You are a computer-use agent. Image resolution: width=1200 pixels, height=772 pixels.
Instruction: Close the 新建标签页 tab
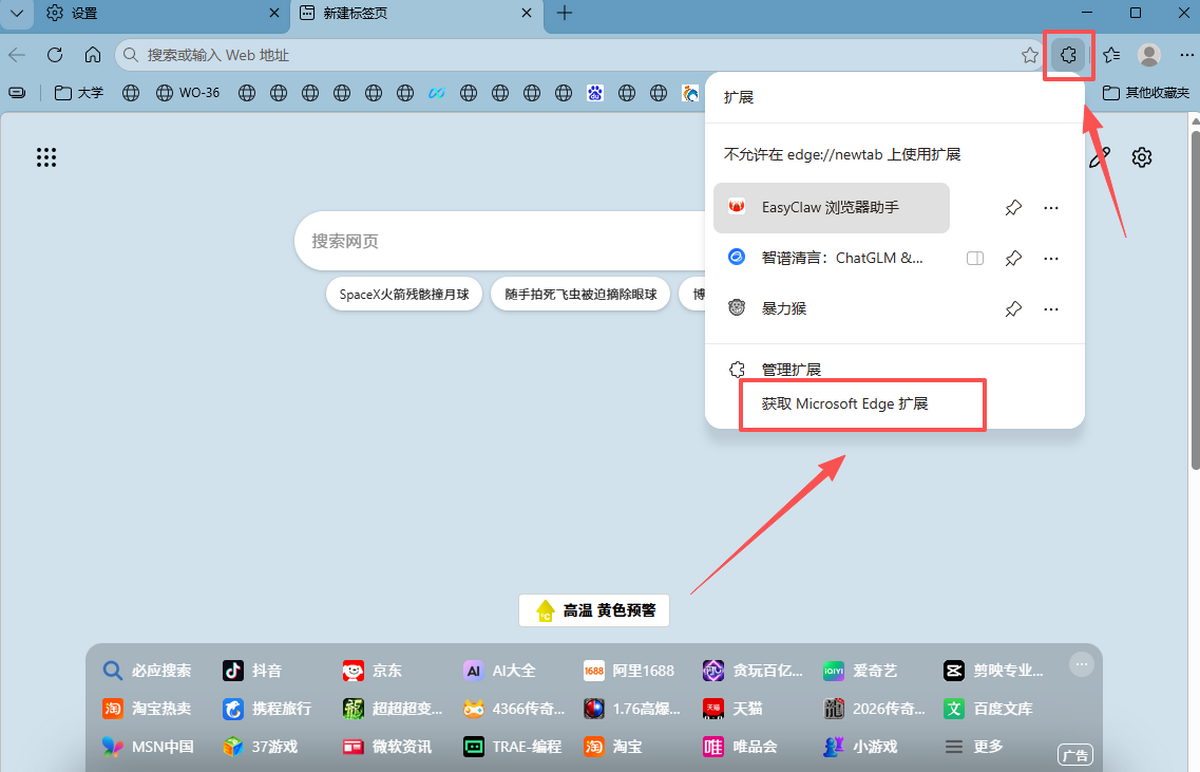(x=527, y=13)
